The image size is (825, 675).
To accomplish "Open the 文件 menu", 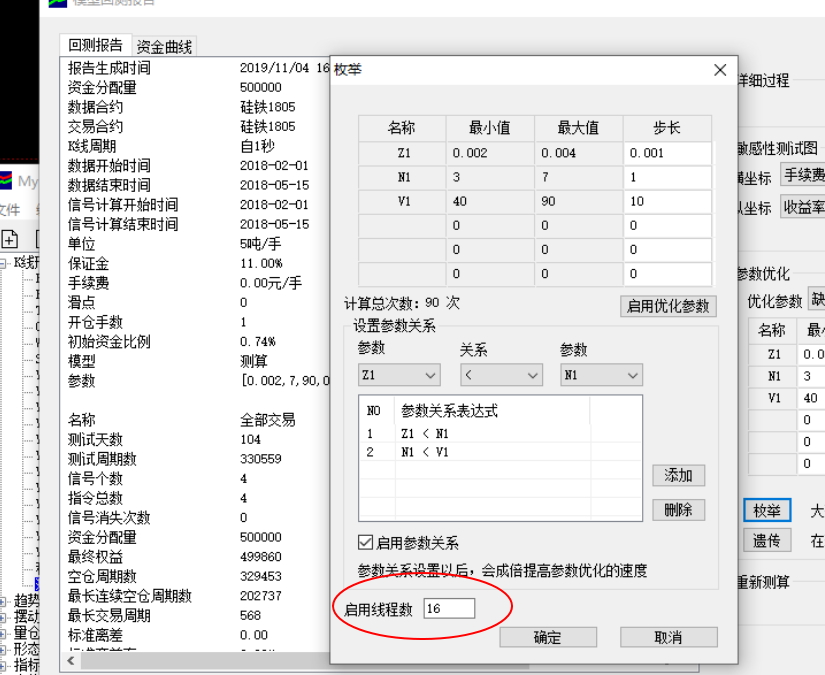I will click(9, 210).
